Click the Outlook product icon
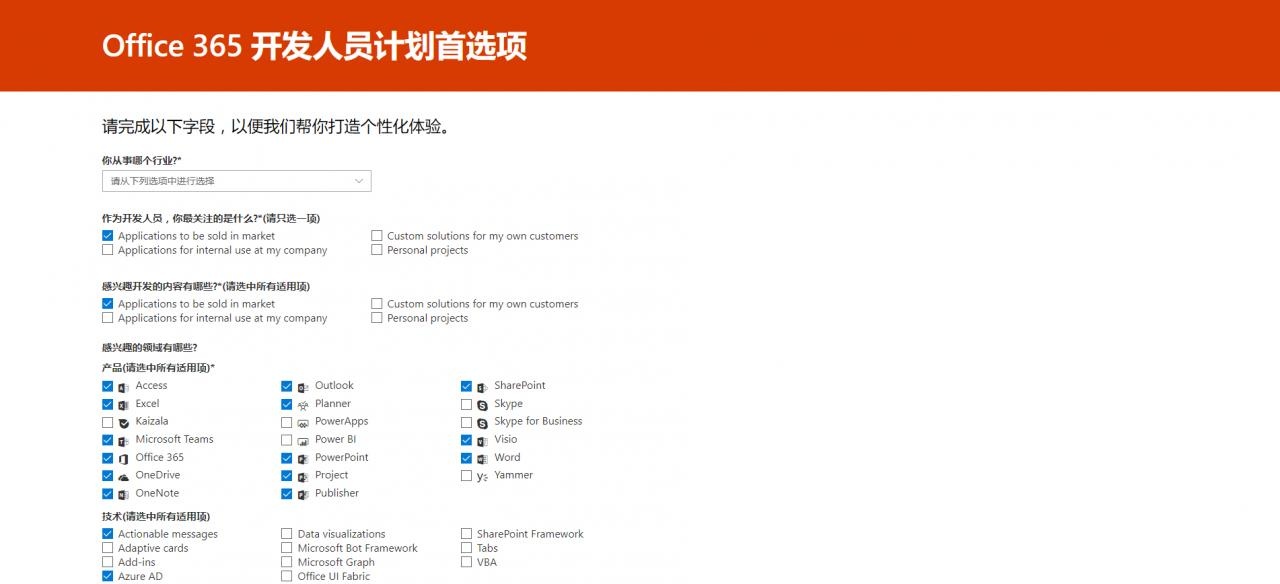The image size is (1280, 584). click(x=302, y=387)
